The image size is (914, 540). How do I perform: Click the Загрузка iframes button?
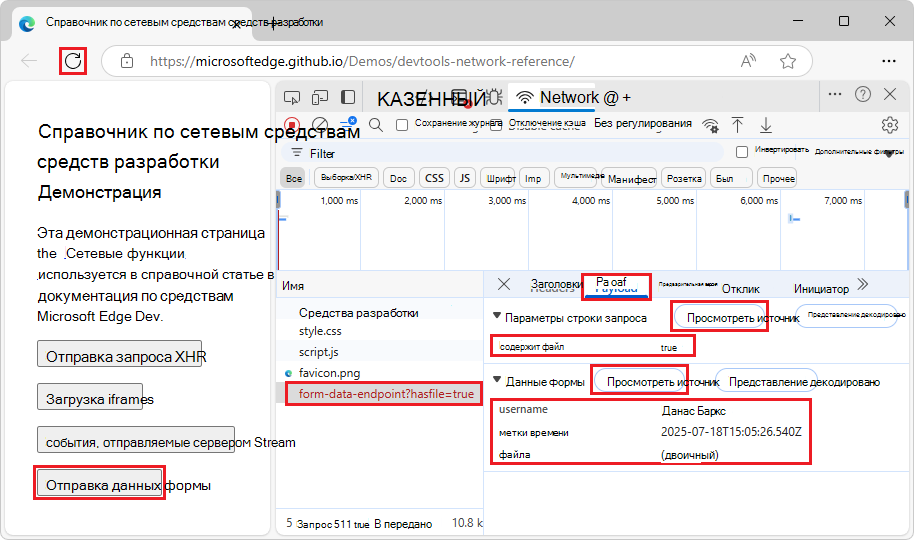(x=90, y=397)
